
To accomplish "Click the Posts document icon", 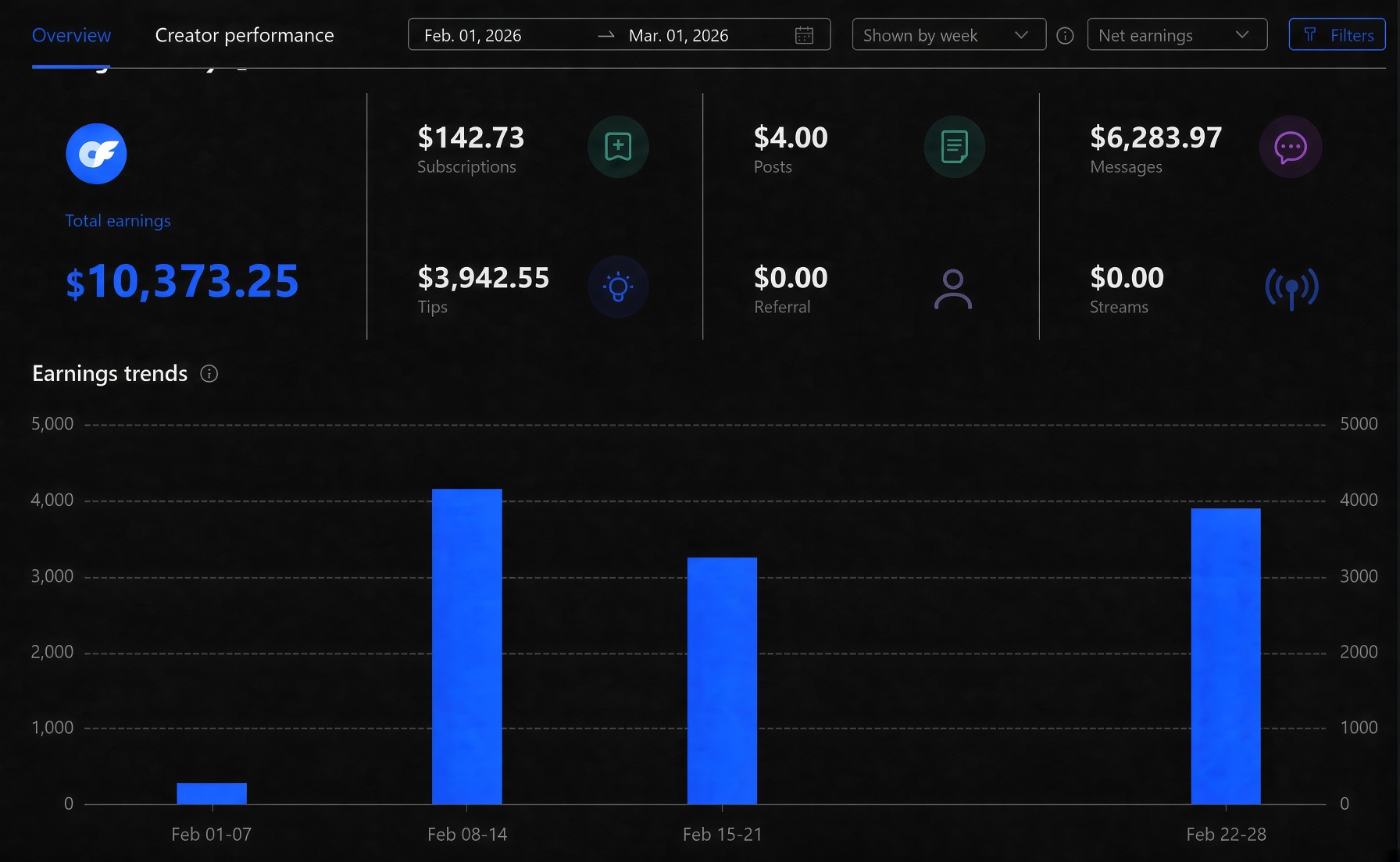I will [x=954, y=147].
